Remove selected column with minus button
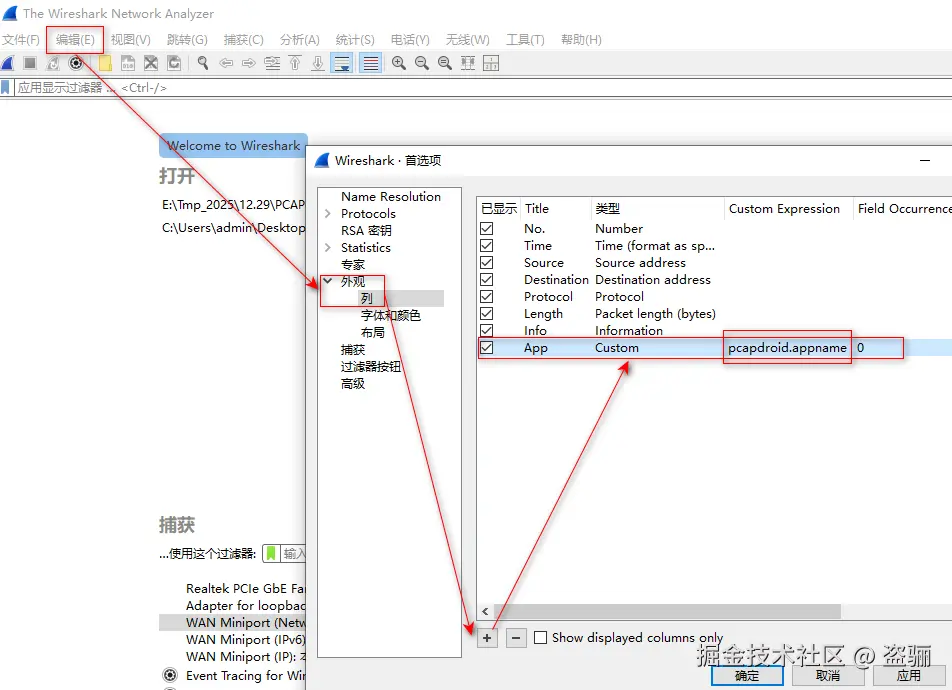 (516, 638)
